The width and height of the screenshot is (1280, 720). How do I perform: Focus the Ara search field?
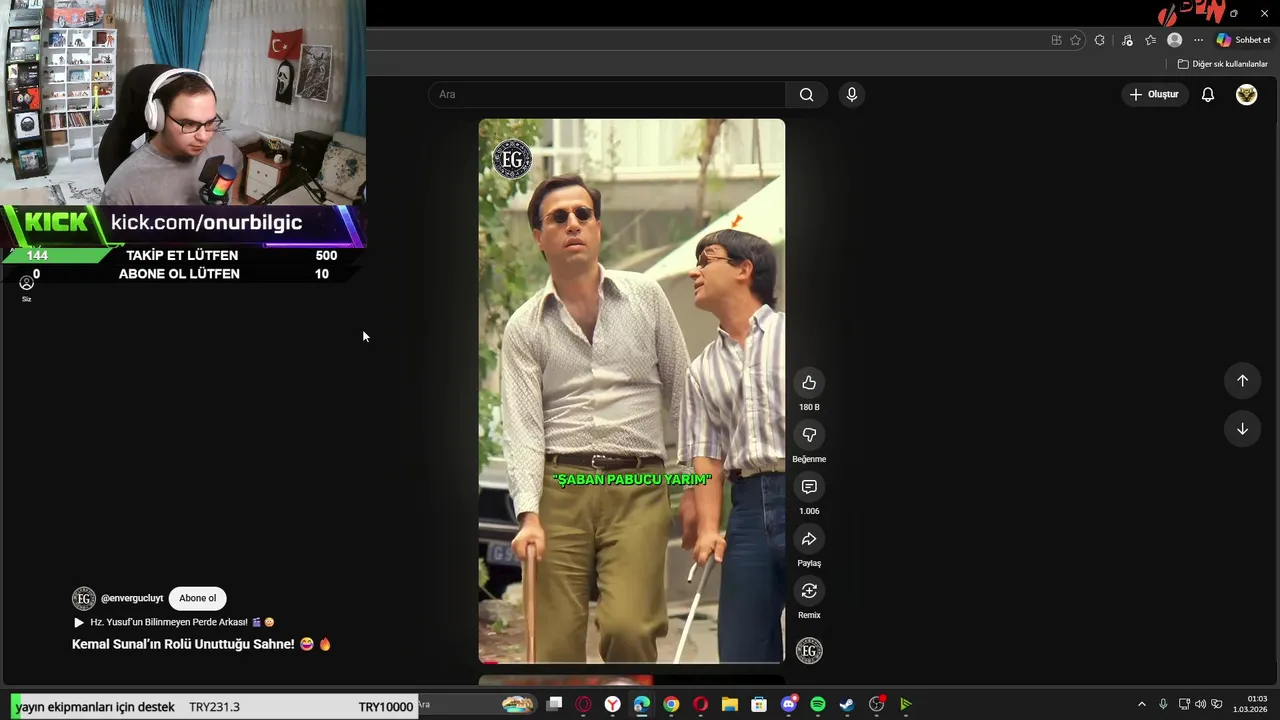(x=607, y=95)
